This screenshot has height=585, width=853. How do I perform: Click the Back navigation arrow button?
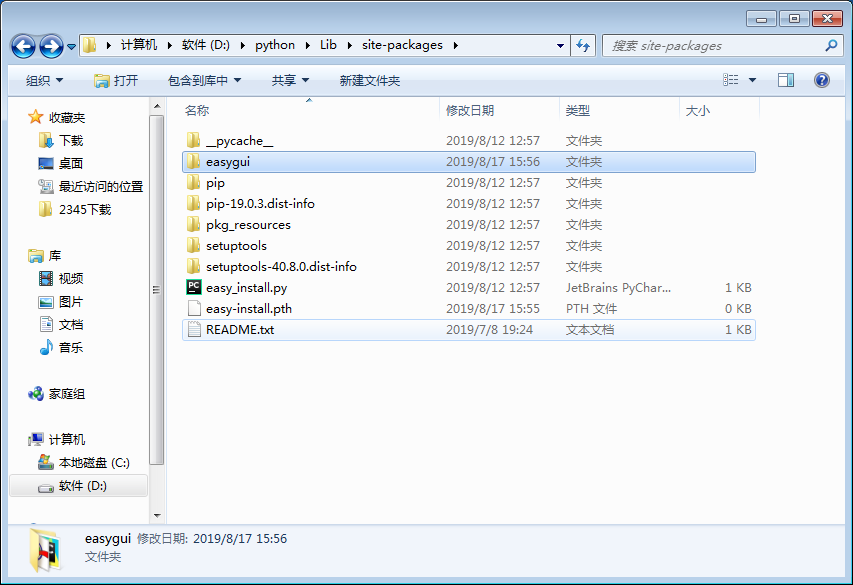24,46
